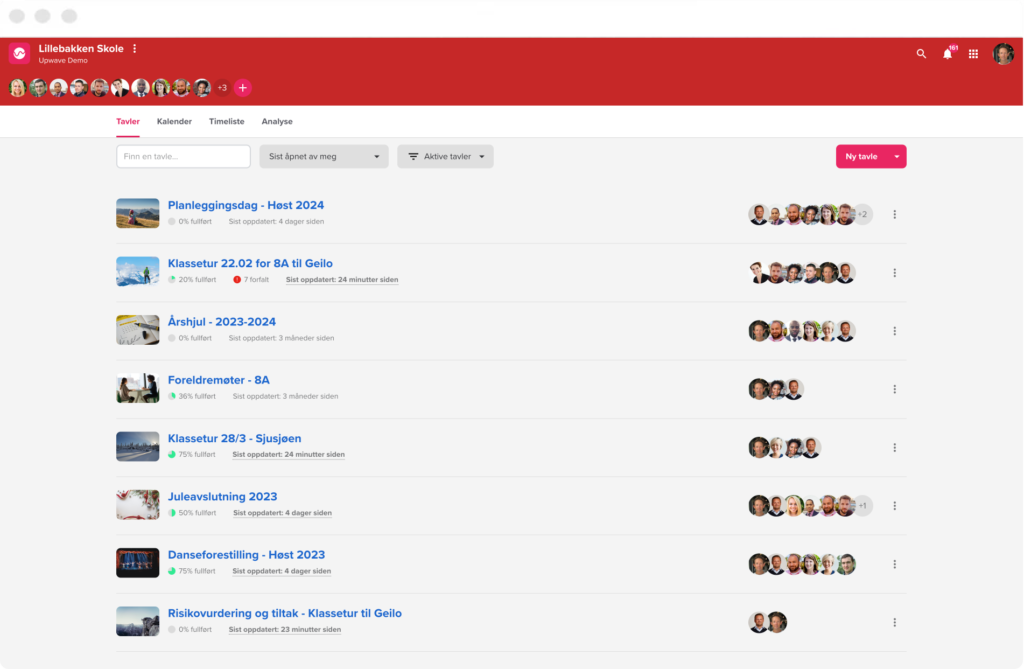Add a member with the plus button
The height and width of the screenshot is (669, 1024).
(242, 88)
